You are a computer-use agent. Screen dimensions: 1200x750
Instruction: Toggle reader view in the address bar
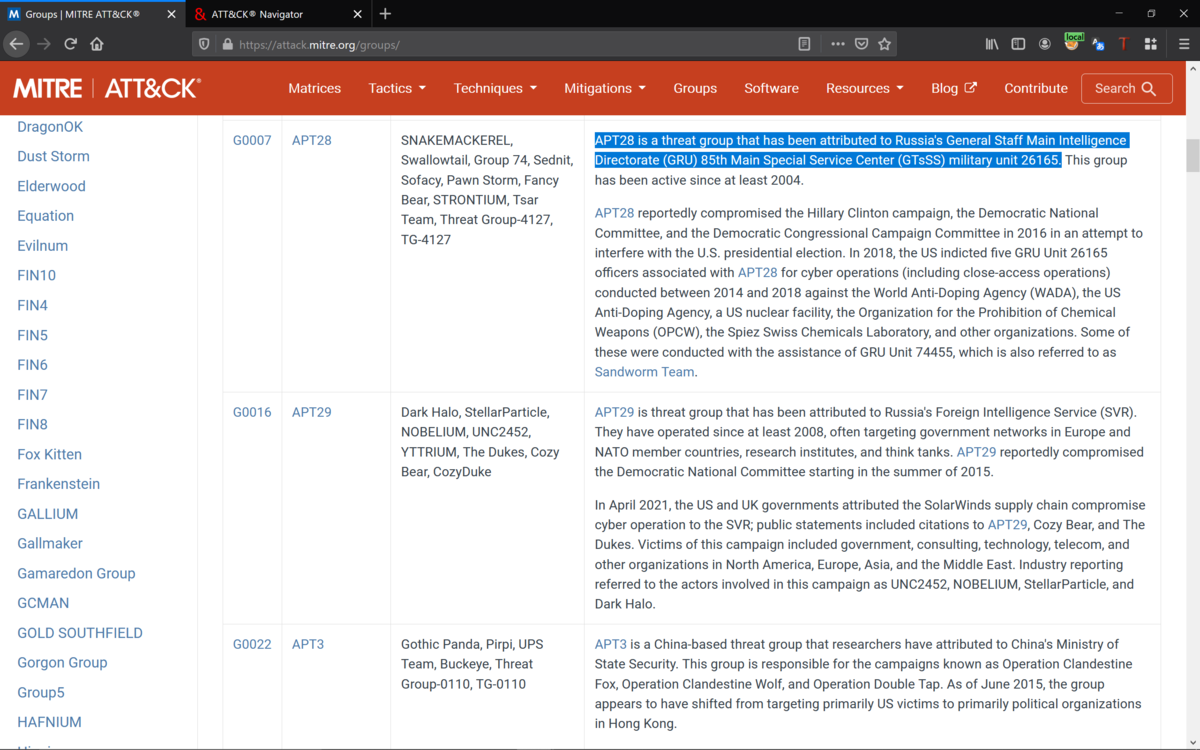(x=804, y=44)
